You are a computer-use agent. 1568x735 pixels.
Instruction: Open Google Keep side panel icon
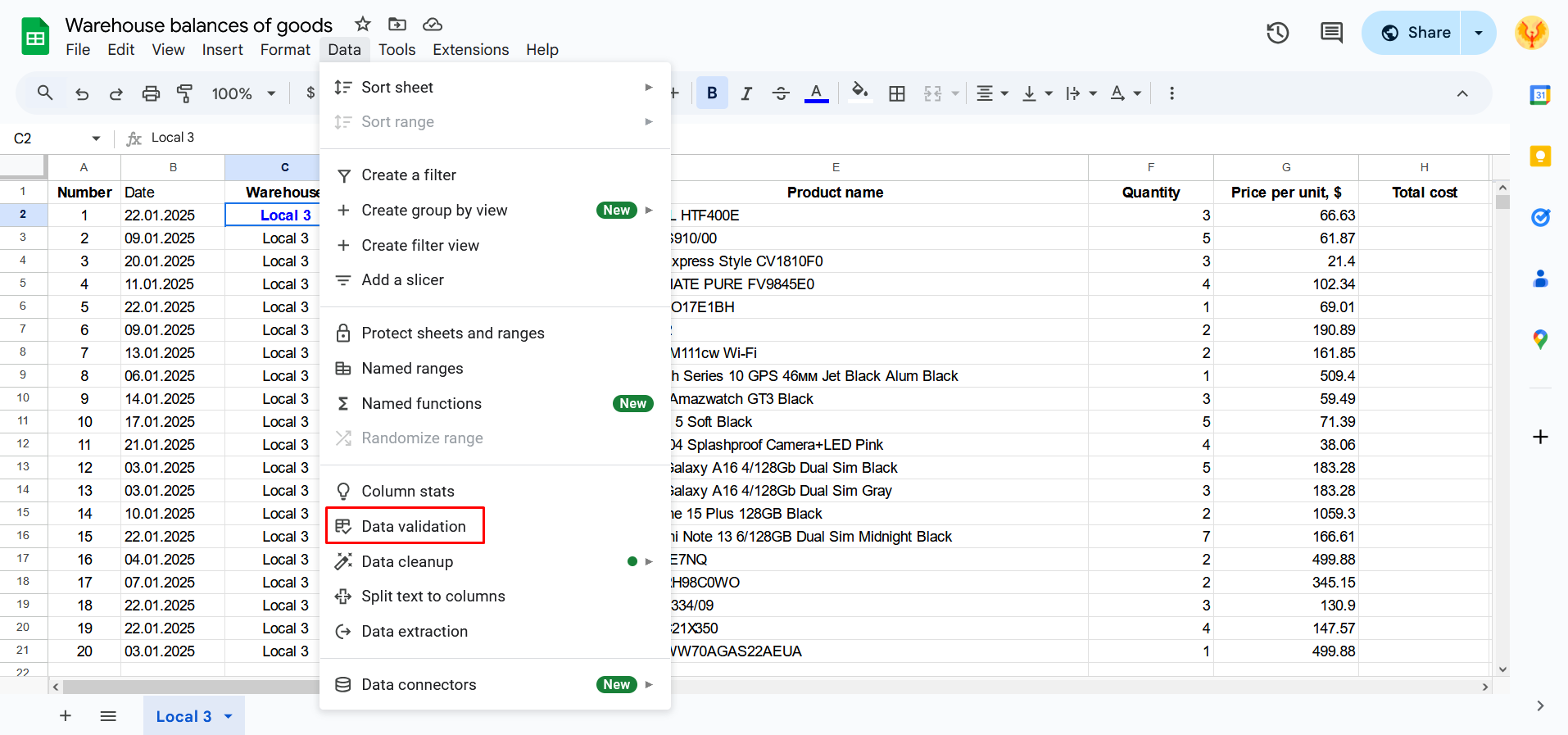(x=1540, y=156)
